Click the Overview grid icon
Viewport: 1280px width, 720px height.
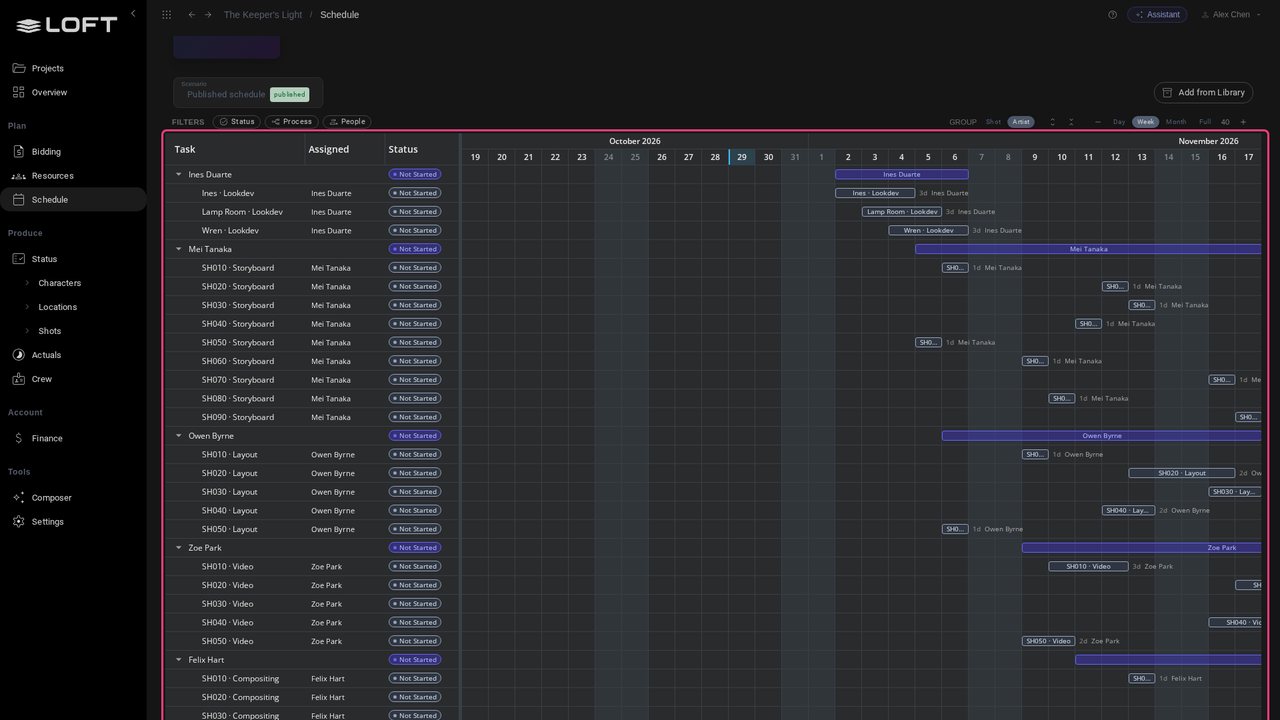pyautogui.click(x=19, y=92)
